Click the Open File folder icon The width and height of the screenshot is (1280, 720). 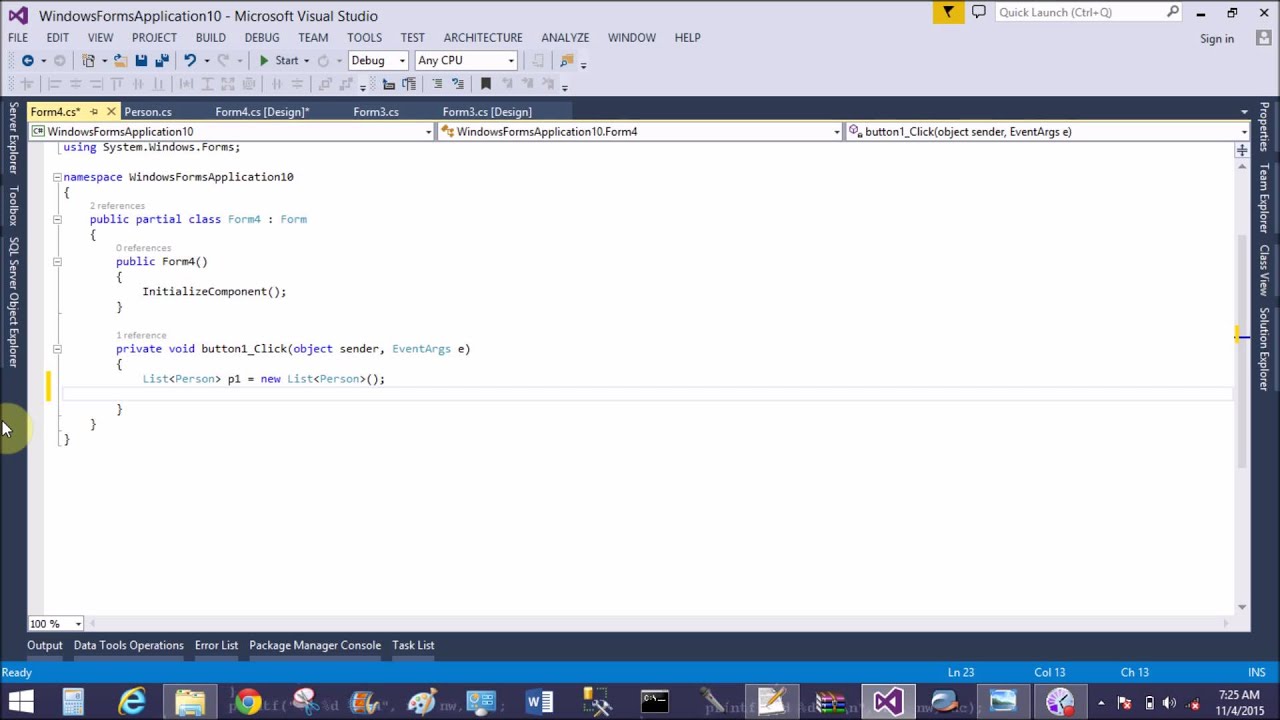[120, 61]
